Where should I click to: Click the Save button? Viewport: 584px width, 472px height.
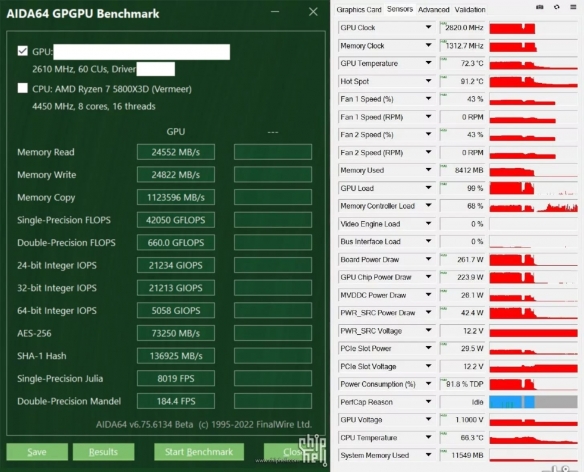(37, 452)
